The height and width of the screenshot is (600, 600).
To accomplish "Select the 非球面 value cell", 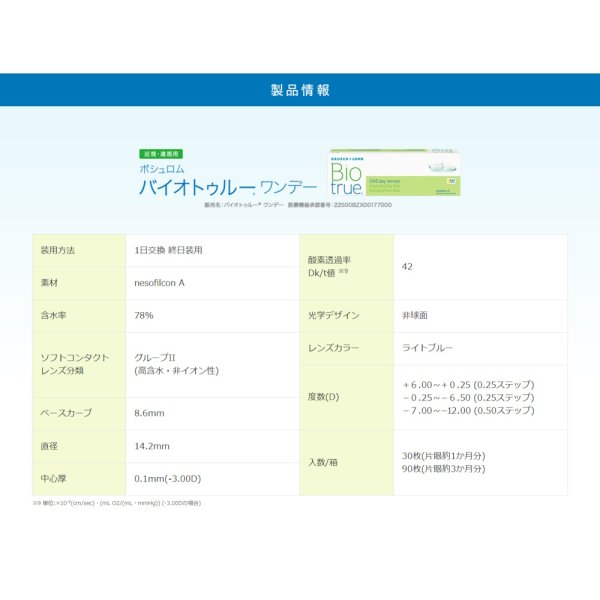I will coord(481,316).
